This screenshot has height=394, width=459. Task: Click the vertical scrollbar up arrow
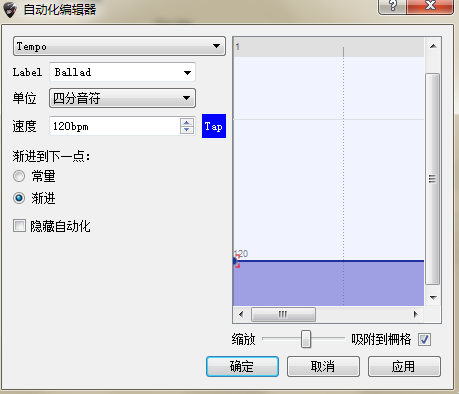pos(433,46)
